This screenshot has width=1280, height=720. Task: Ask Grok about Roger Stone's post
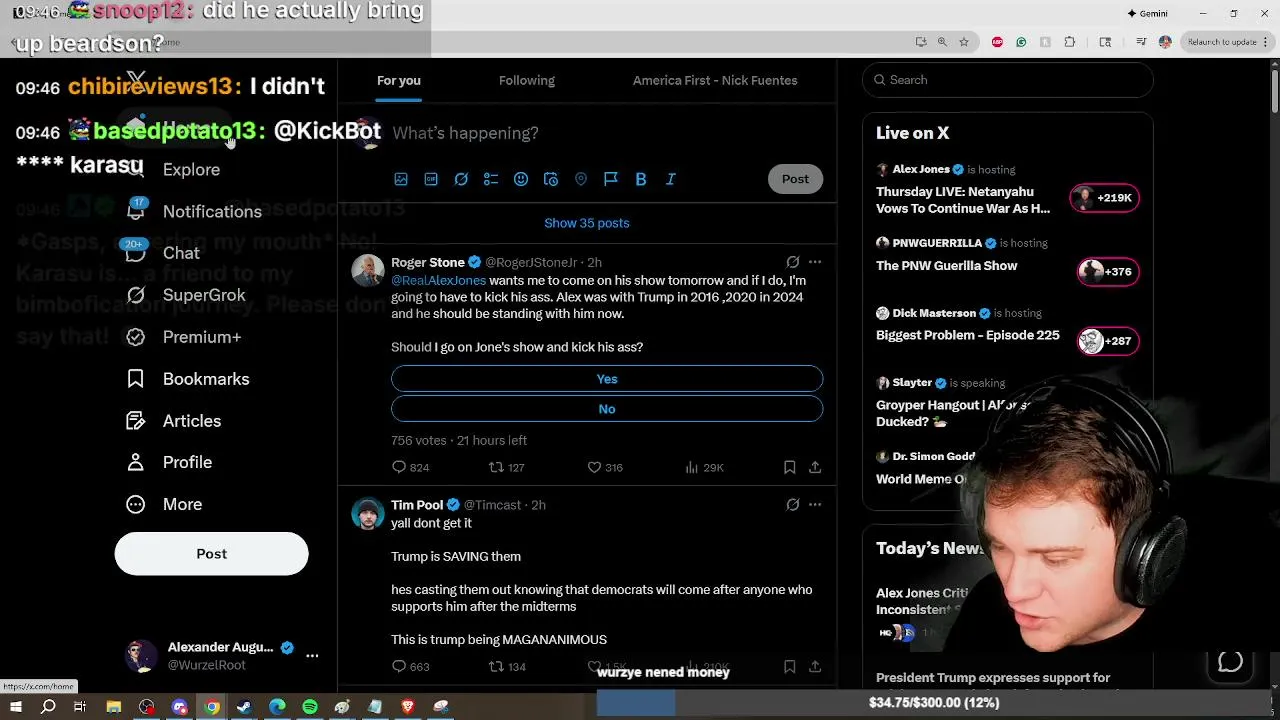pyautogui.click(x=792, y=262)
